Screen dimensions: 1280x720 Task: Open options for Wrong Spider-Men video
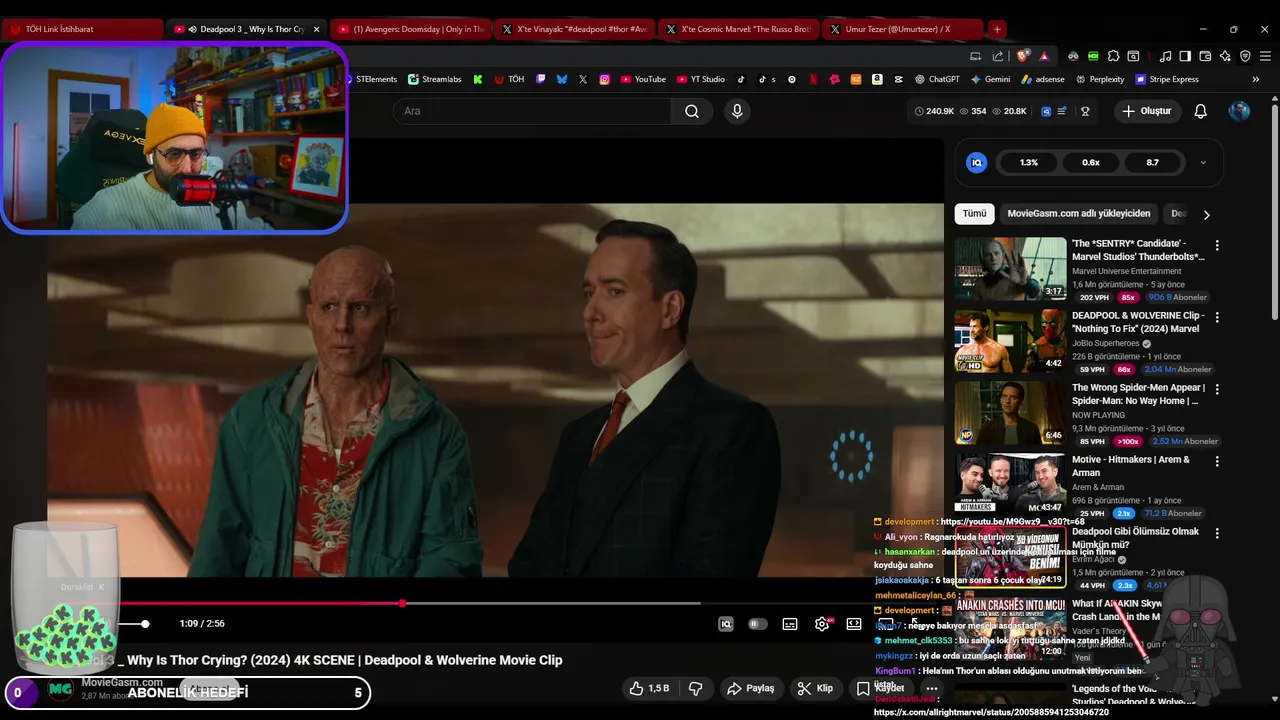pyautogui.click(x=1217, y=389)
